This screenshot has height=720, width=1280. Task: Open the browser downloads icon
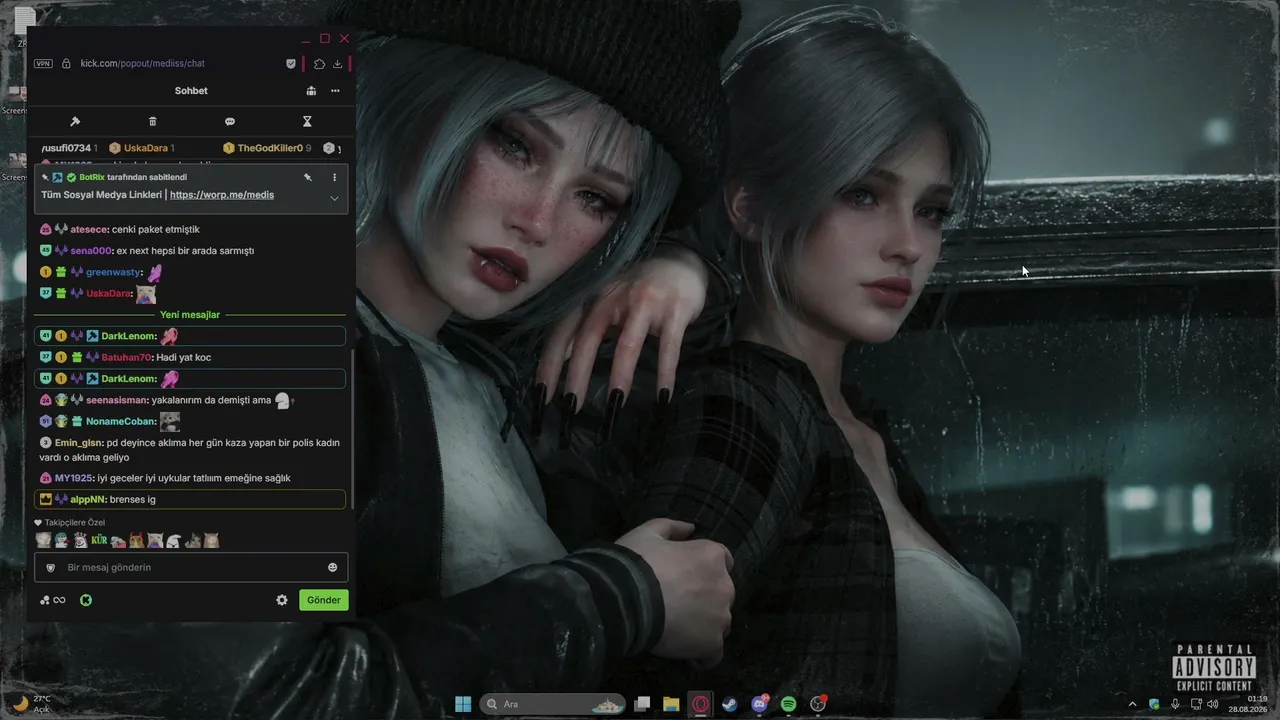pos(337,63)
